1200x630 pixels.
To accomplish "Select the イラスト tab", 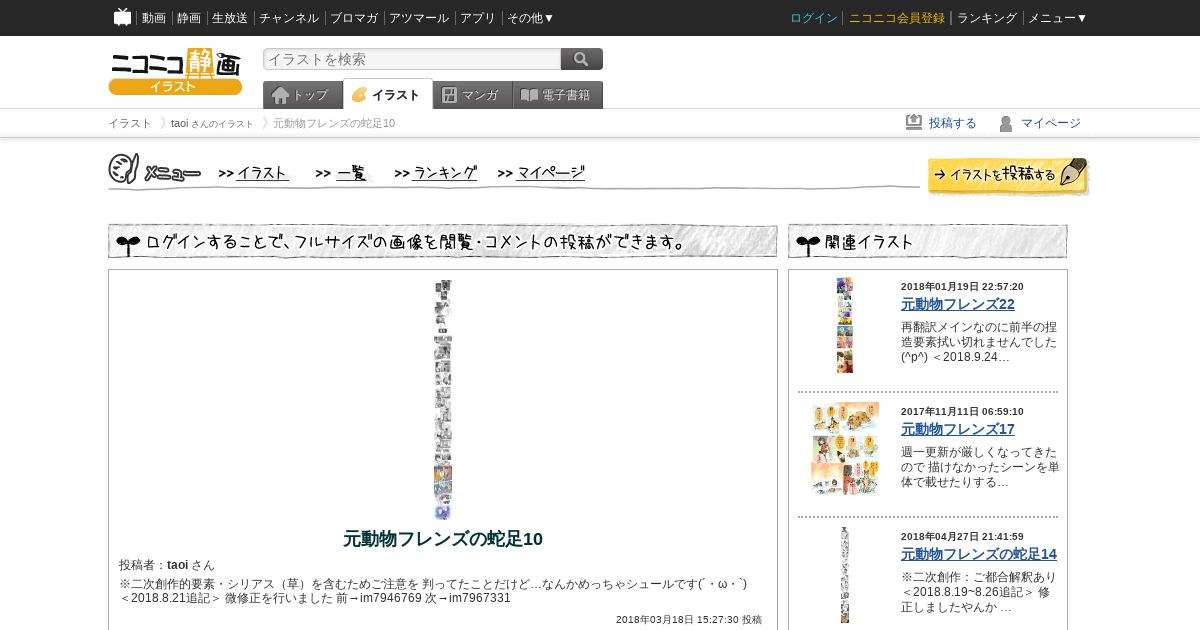I will point(388,94).
